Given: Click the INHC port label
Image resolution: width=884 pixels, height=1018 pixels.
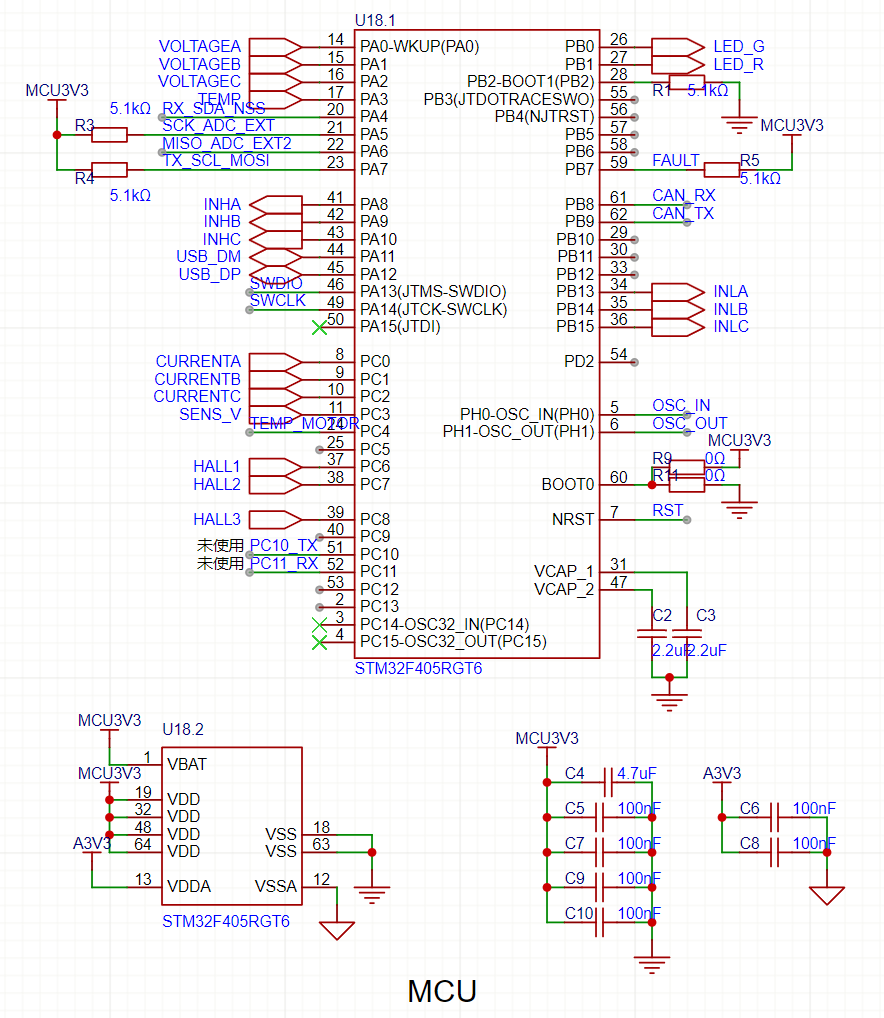Looking at the screenshot, I should click(x=222, y=240).
